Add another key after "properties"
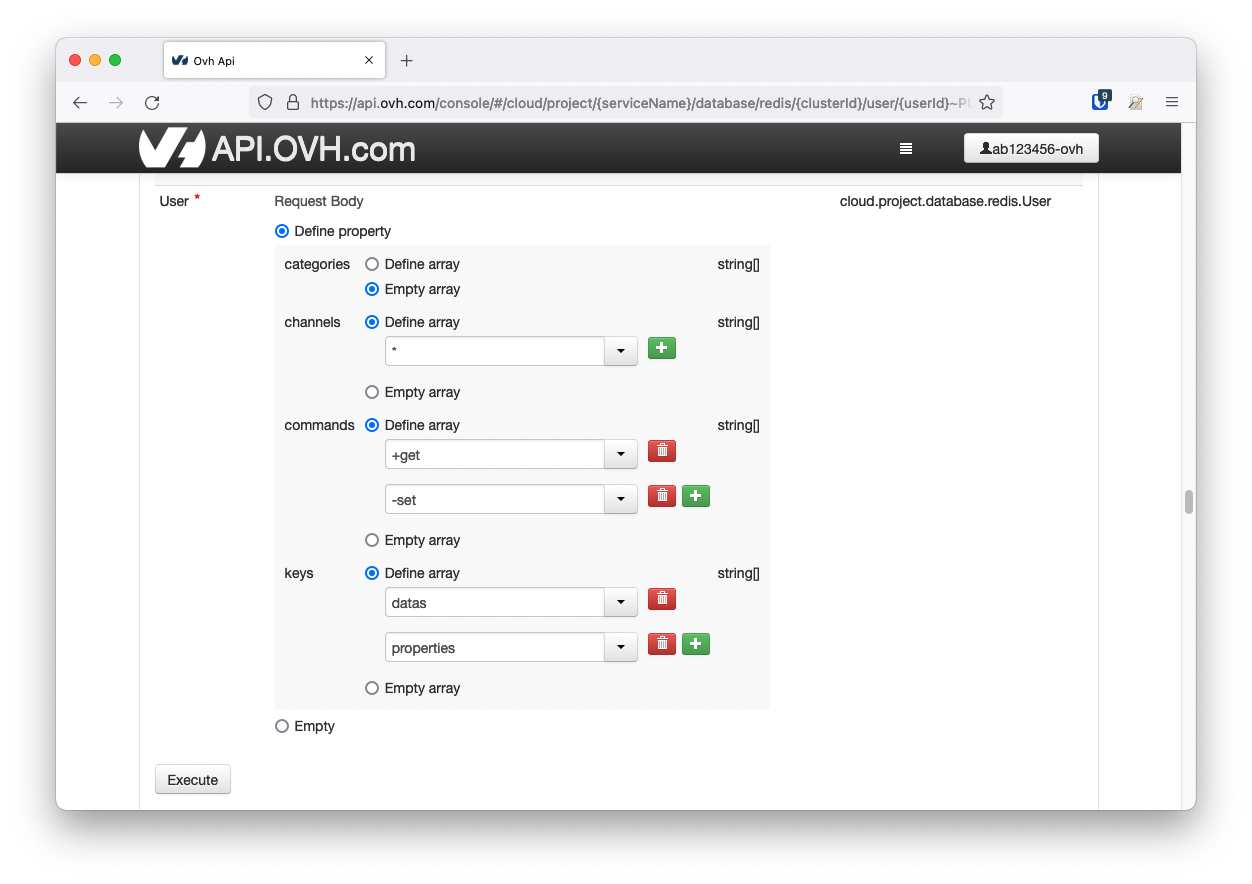This screenshot has width=1252, height=884. click(696, 644)
